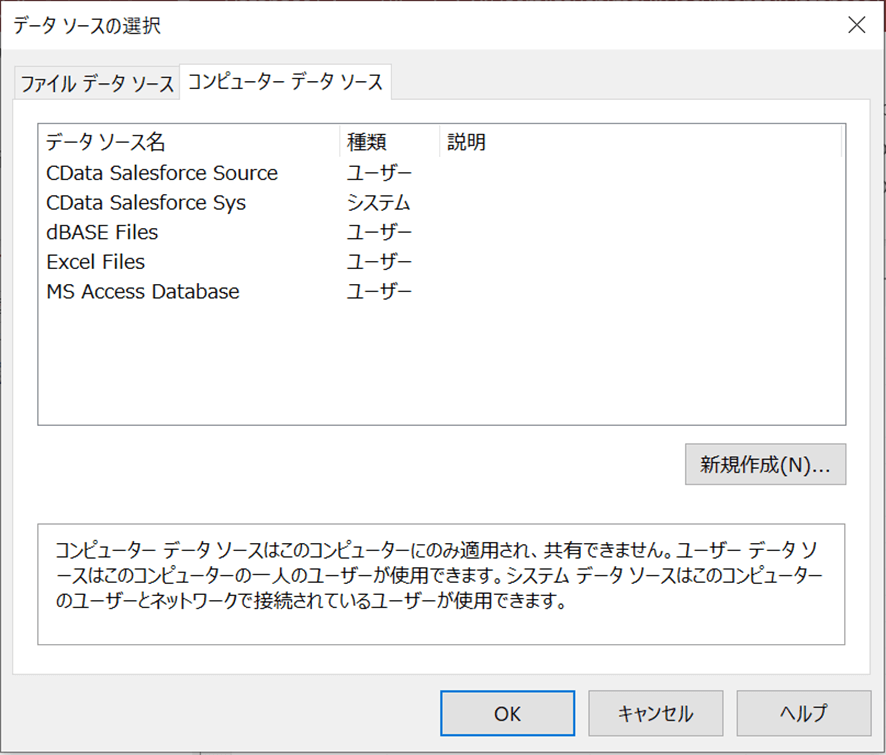
Task: Select the システム type next to CData Salesforce Sys
Action: [x=380, y=202]
